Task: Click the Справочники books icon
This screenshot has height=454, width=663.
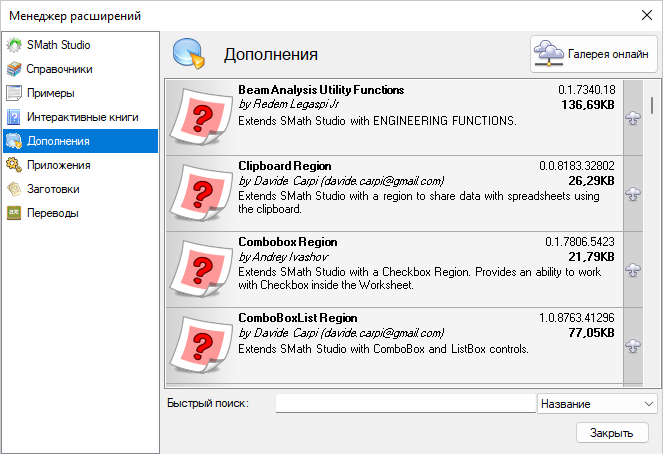Action: [14, 69]
